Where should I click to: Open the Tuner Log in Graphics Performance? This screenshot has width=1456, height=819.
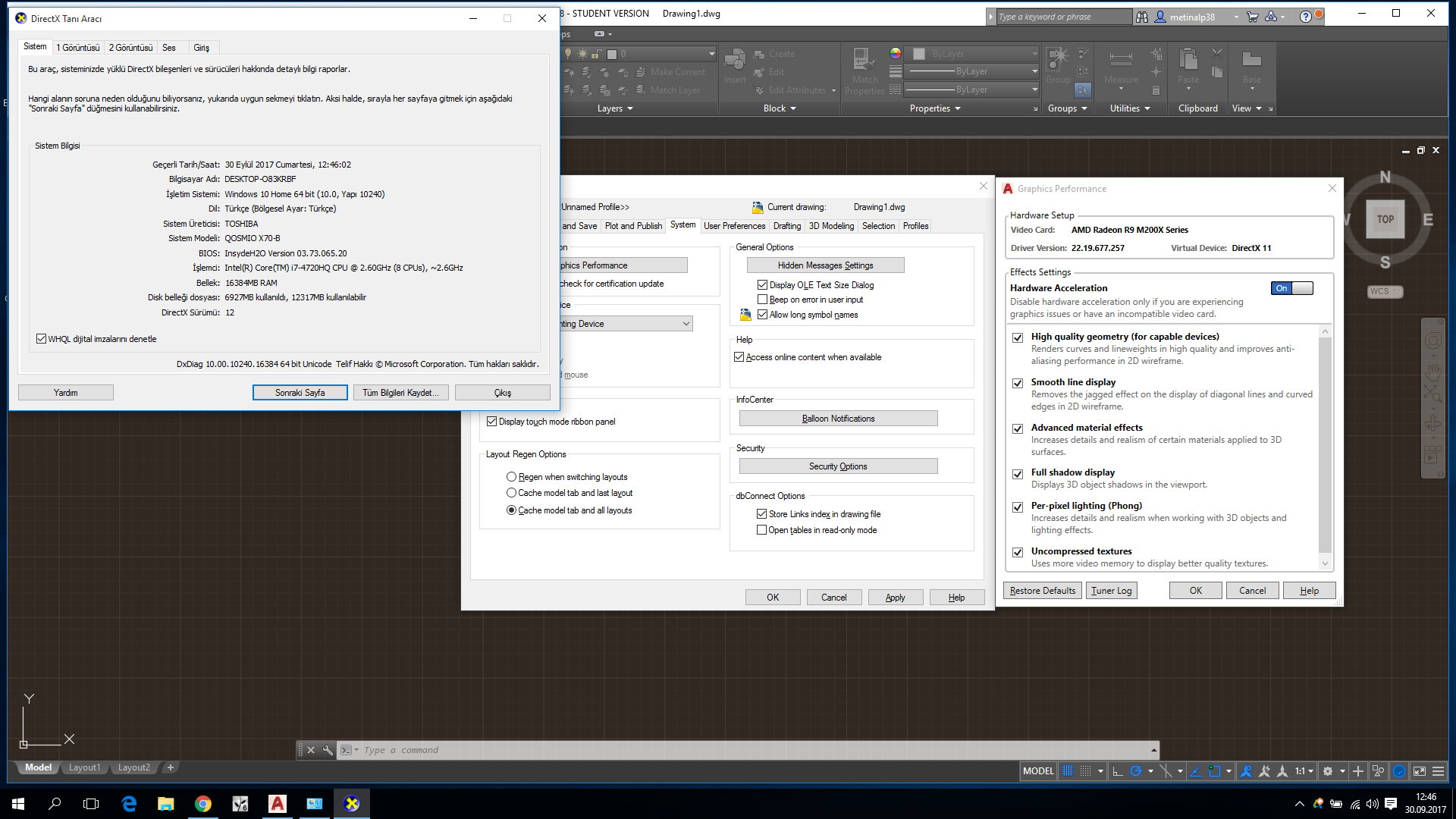(1111, 590)
